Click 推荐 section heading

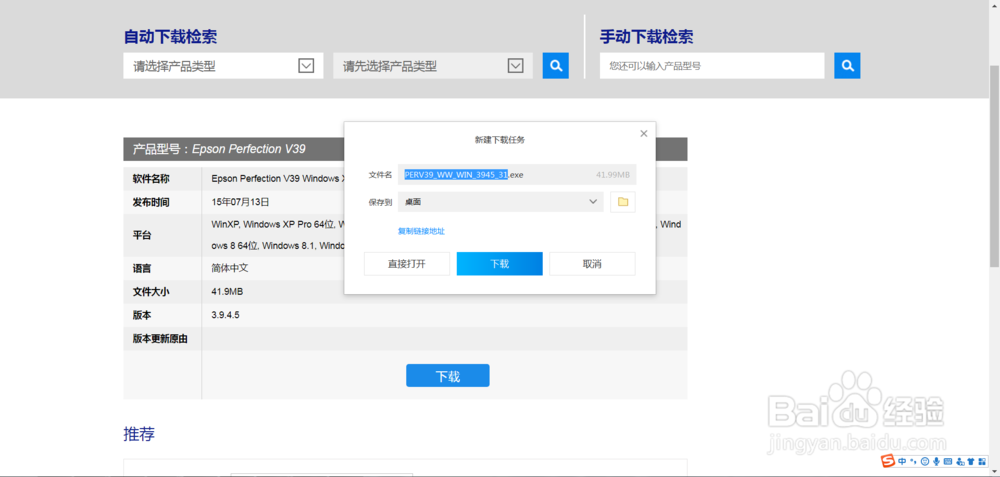(139, 434)
